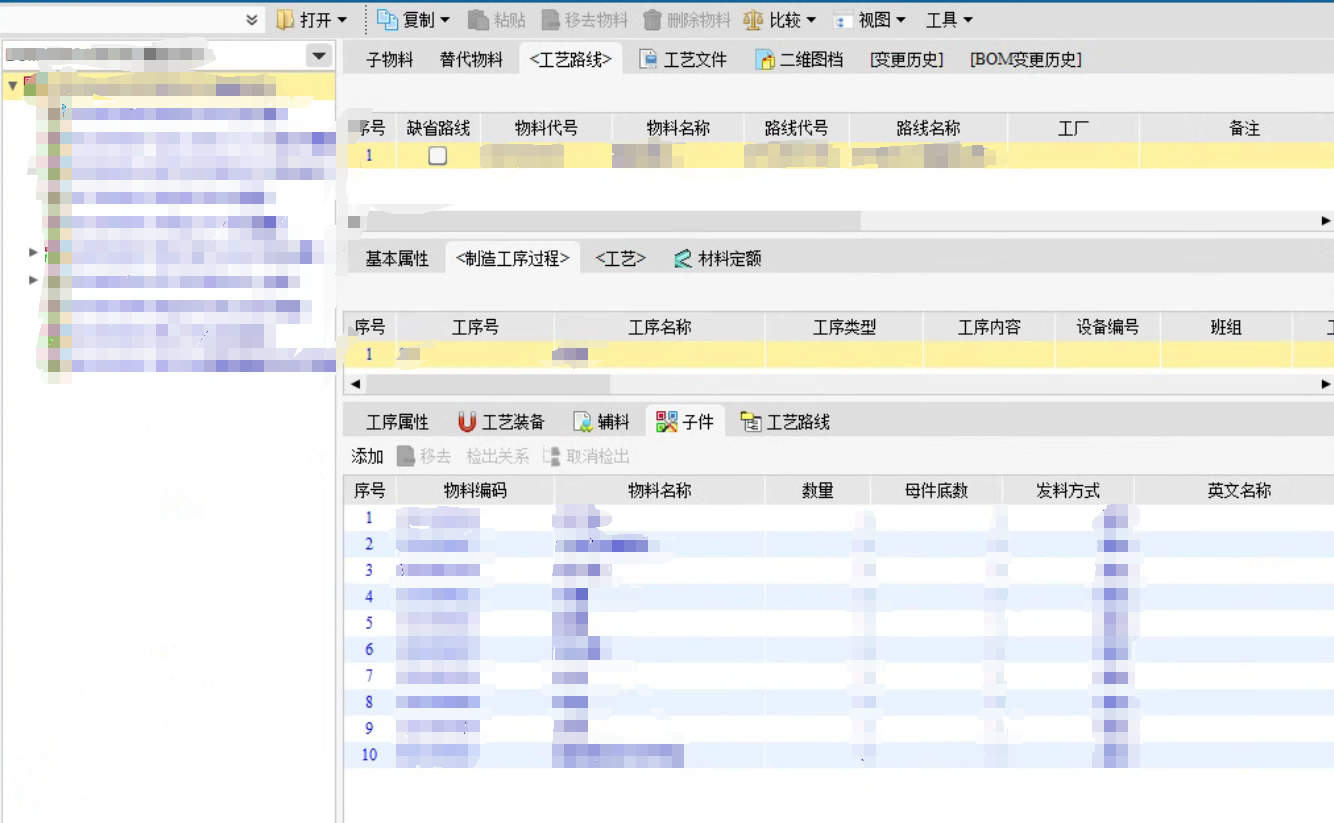Select row 7 in the 子件 table
The width and height of the screenshot is (1334, 823).
[x=839, y=676]
